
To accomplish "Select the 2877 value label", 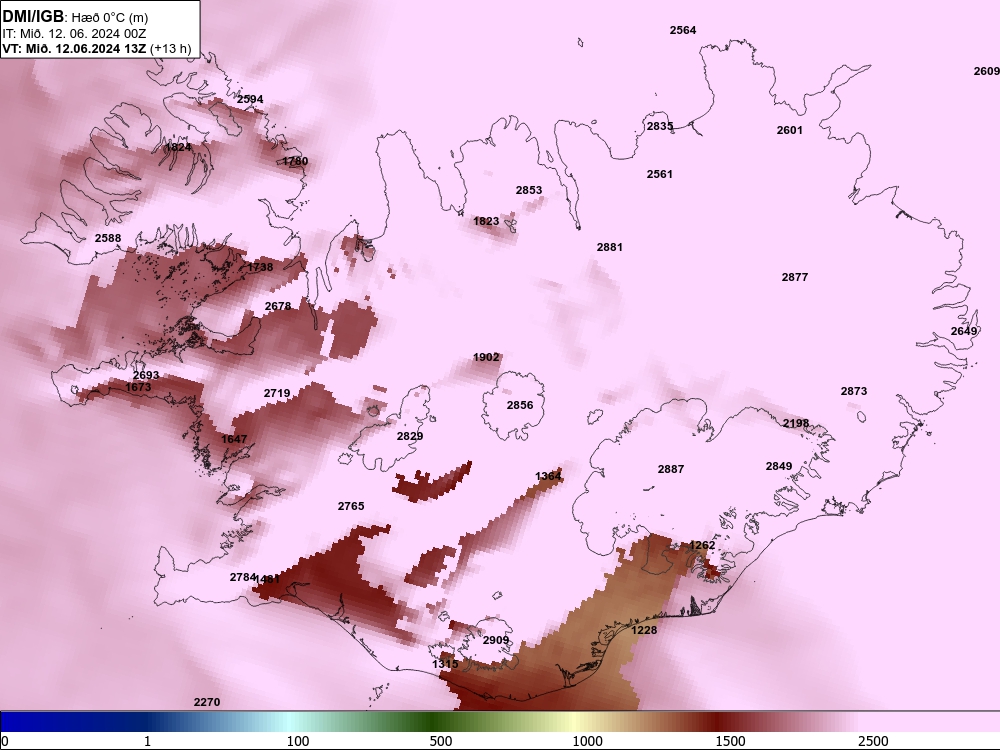I will (x=795, y=277).
